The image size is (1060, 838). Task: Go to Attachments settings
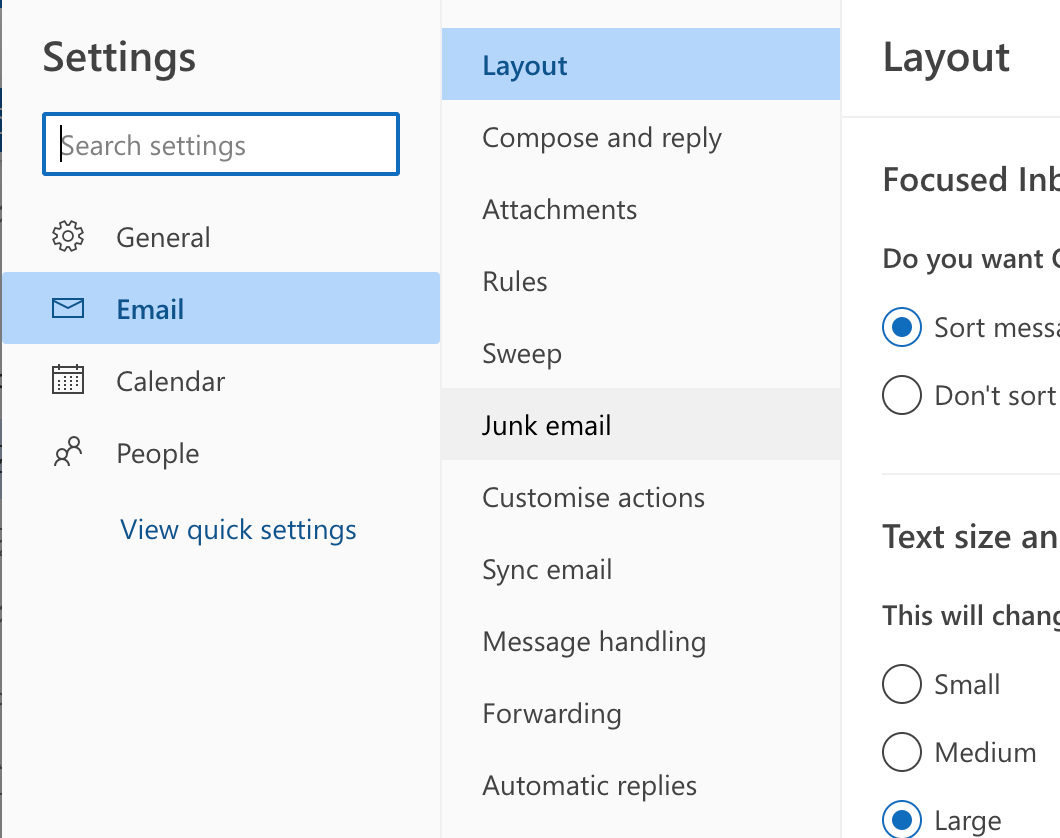point(559,210)
